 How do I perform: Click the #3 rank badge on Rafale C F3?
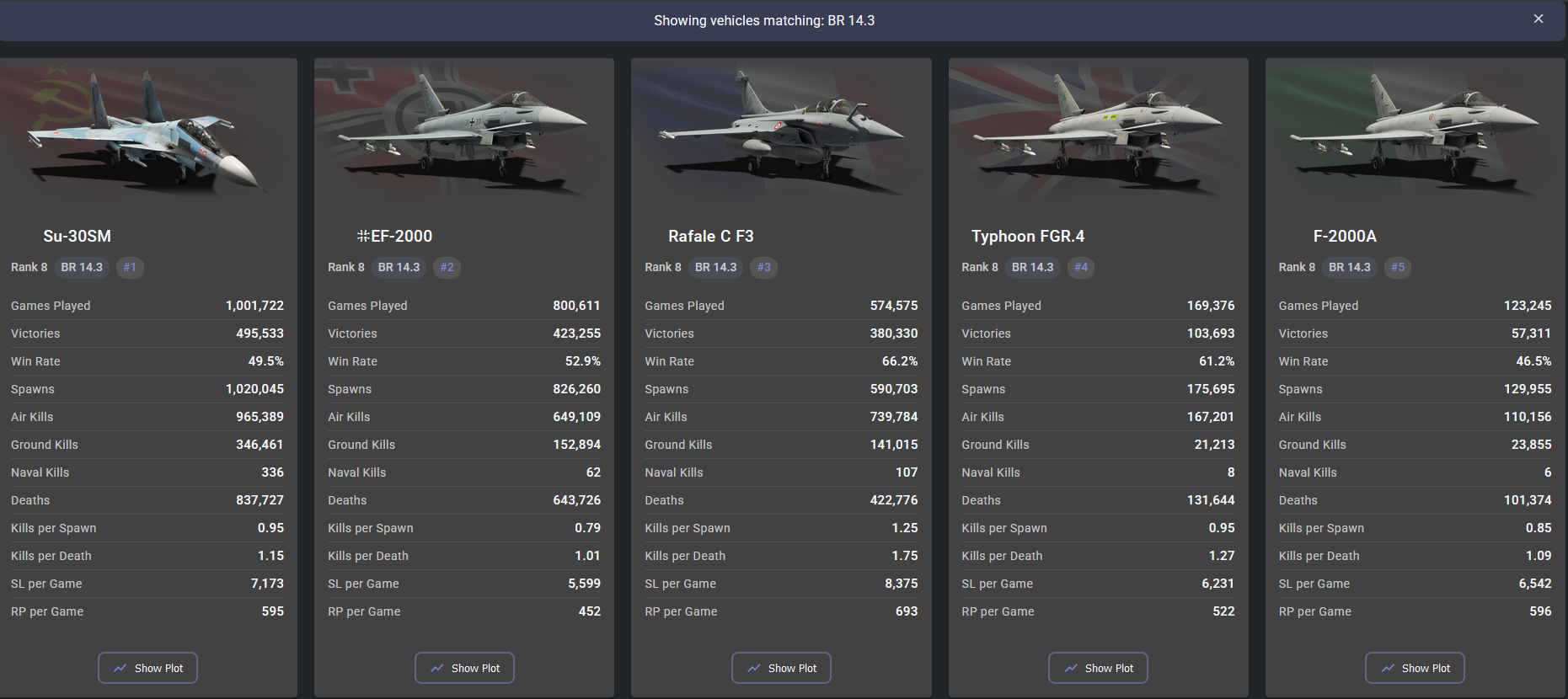click(763, 267)
